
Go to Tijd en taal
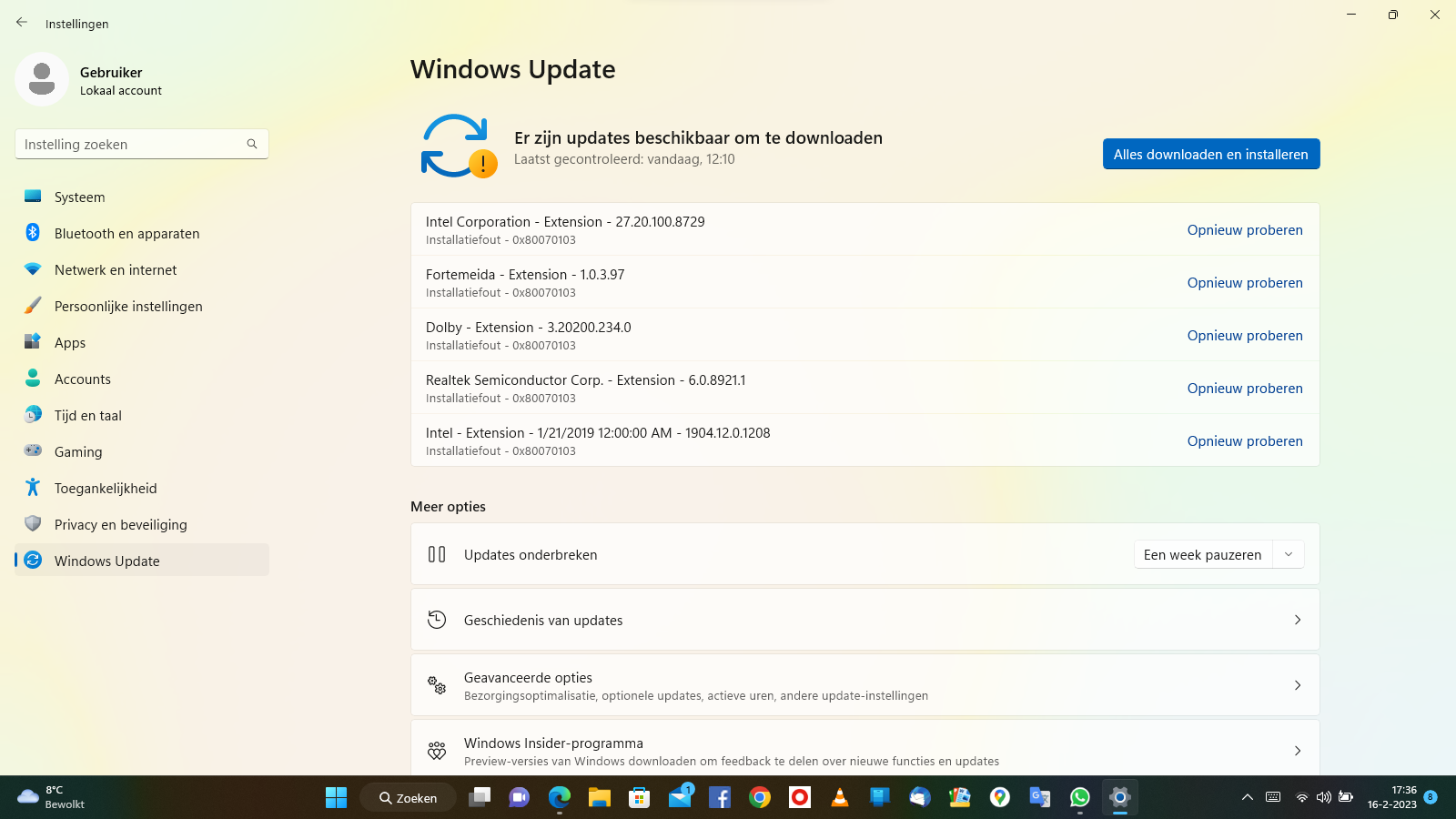142,415
